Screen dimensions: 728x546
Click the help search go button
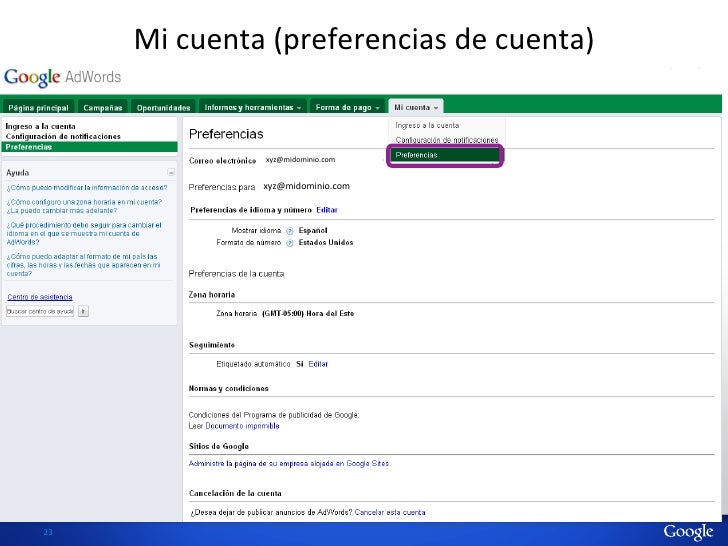pyautogui.click(x=83, y=311)
